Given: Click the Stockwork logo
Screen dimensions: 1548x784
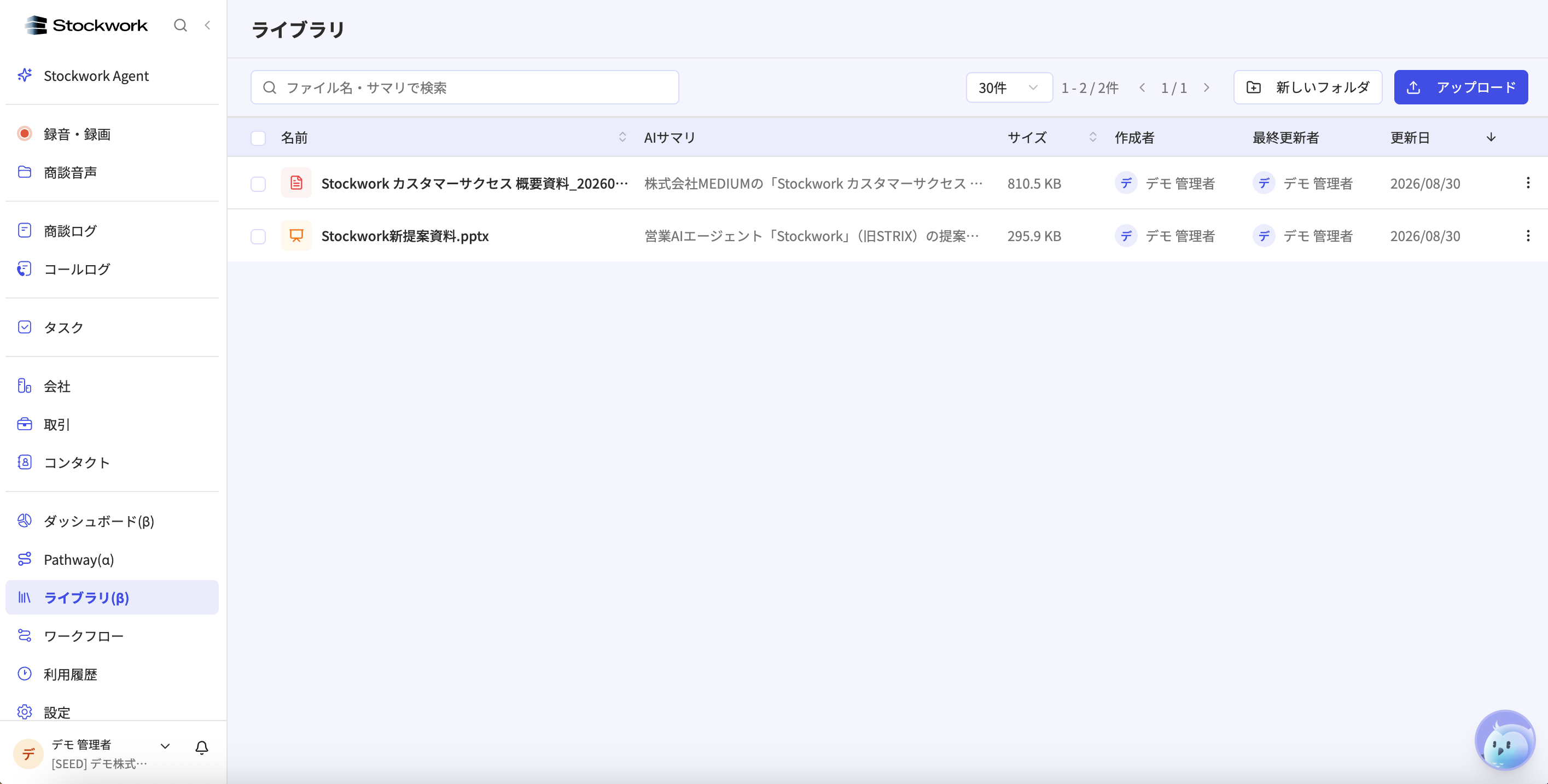Looking at the screenshot, I should (x=86, y=25).
